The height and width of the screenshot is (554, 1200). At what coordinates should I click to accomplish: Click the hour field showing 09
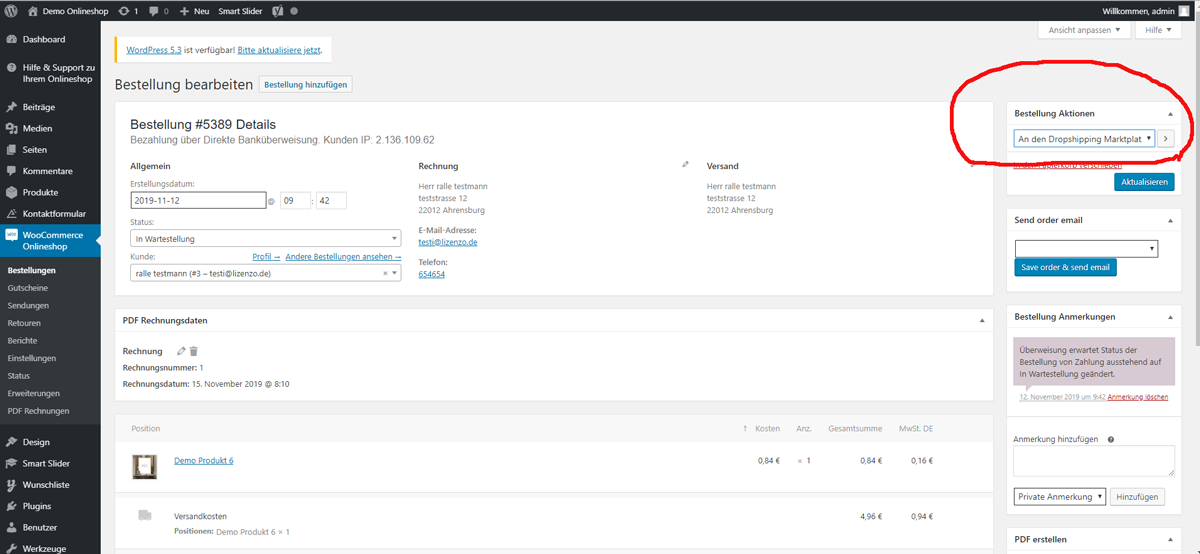point(295,201)
